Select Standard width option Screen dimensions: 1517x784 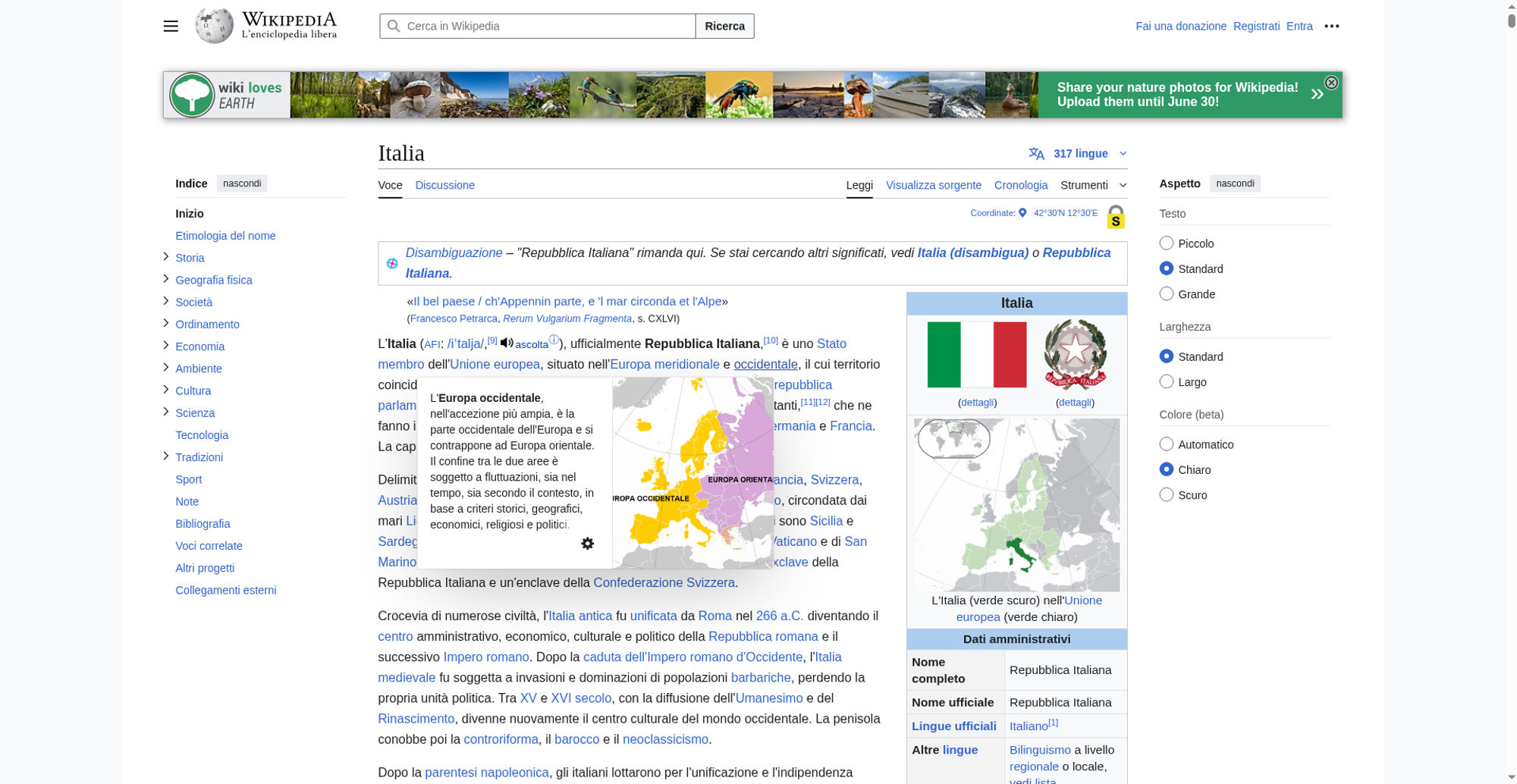[x=1167, y=356]
